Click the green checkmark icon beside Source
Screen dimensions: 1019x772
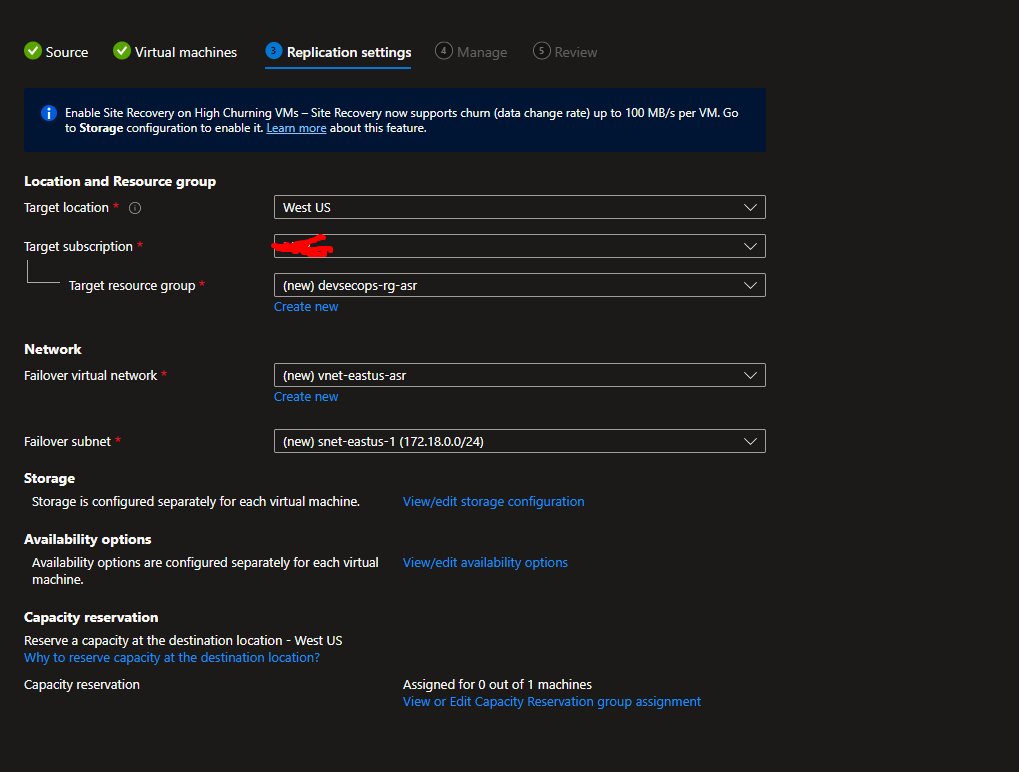click(x=33, y=51)
